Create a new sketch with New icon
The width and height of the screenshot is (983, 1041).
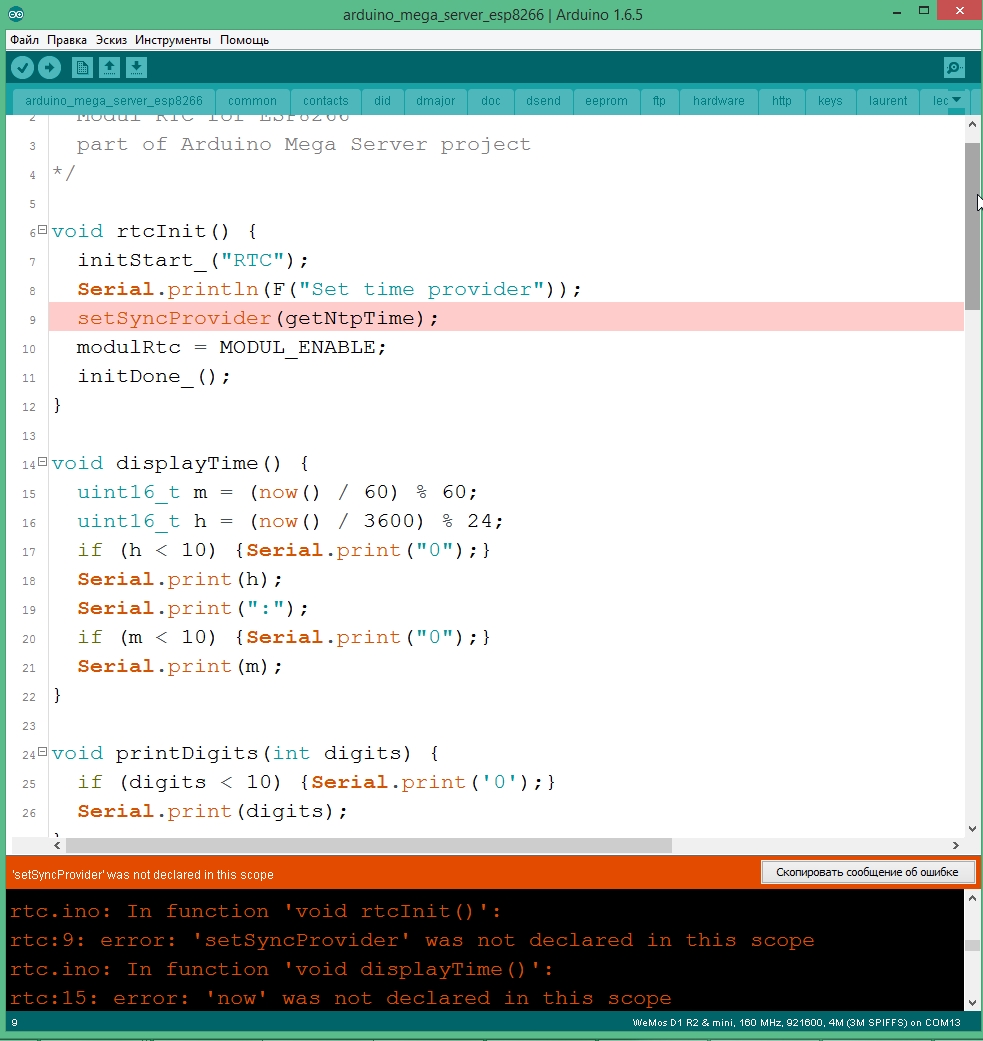[x=82, y=68]
